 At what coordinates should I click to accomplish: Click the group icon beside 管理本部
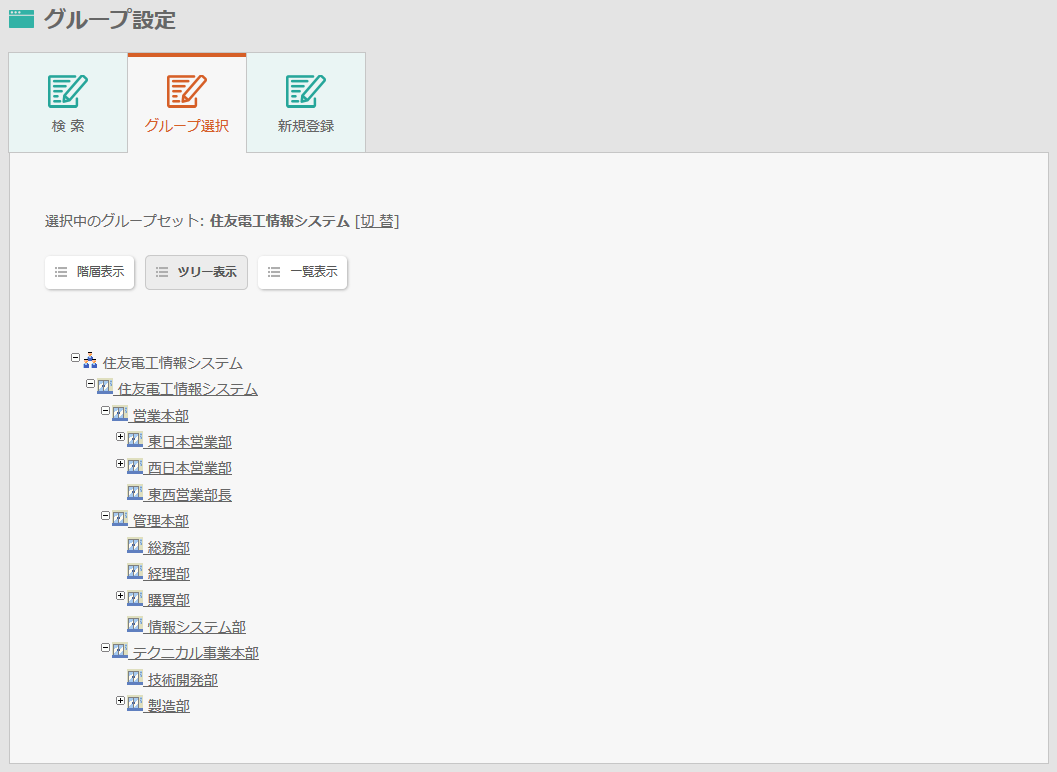click(x=120, y=518)
